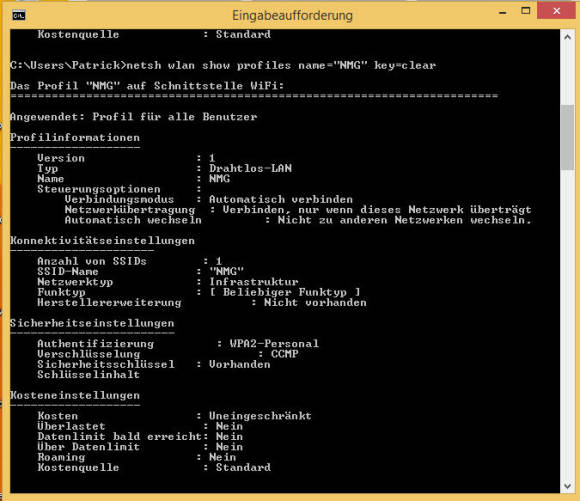Click the WPA2-Personal authentication value
This screenshot has width=580, height=501.
tap(274, 344)
